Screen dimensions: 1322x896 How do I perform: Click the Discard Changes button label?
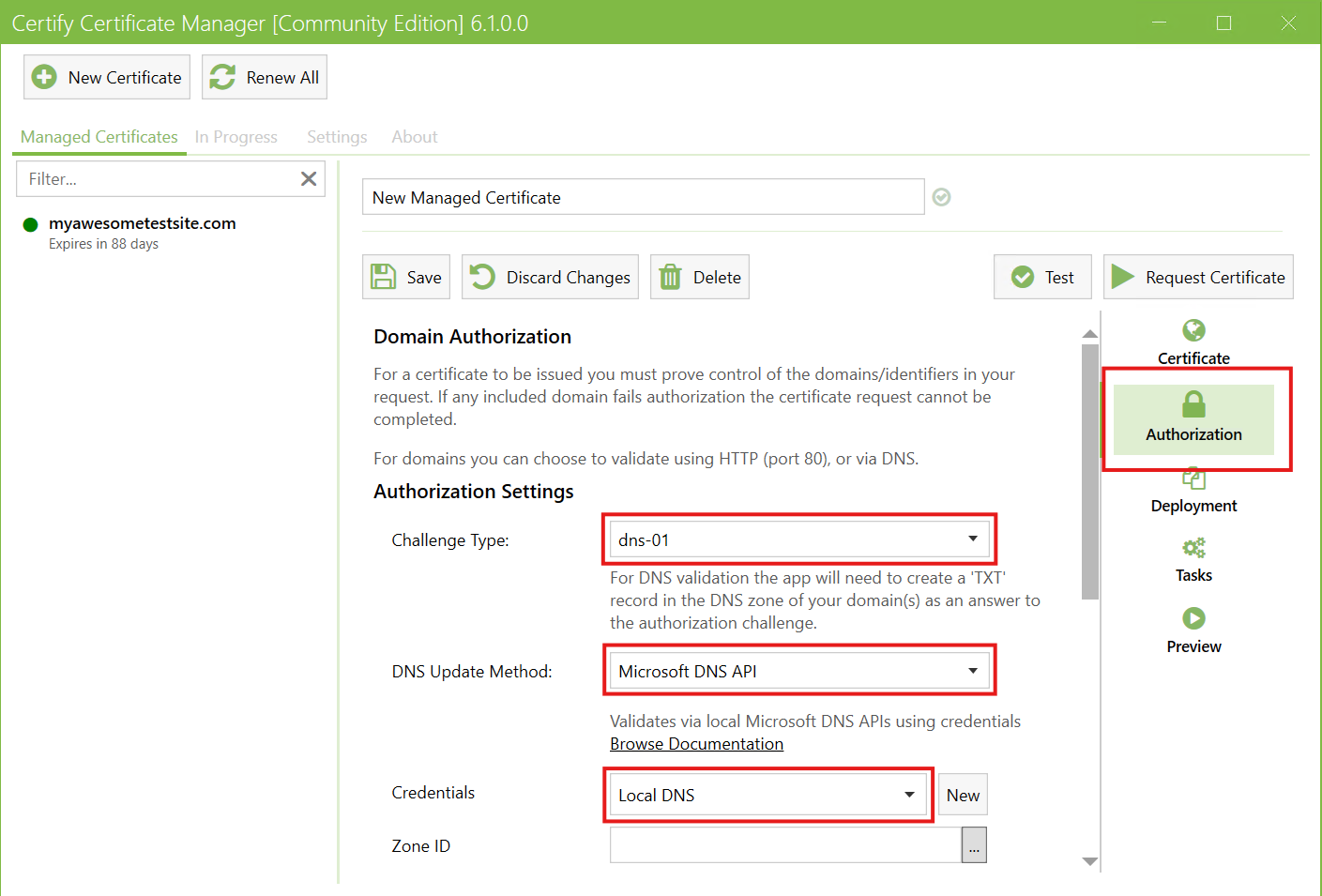569,278
